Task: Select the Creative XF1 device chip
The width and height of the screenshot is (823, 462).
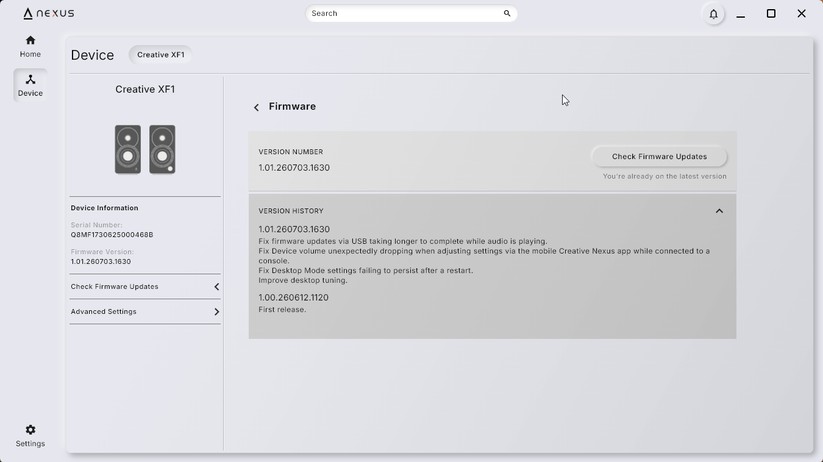Action: coord(161,55)
